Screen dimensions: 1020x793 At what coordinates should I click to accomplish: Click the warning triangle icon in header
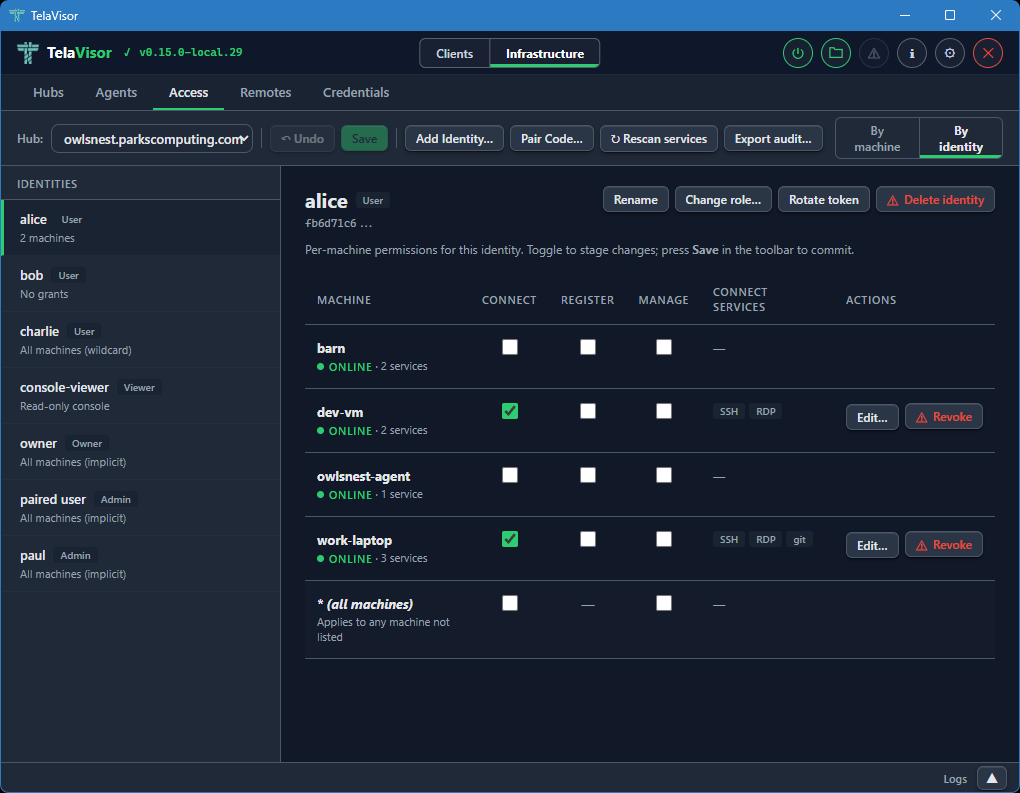tap(874, 53)
